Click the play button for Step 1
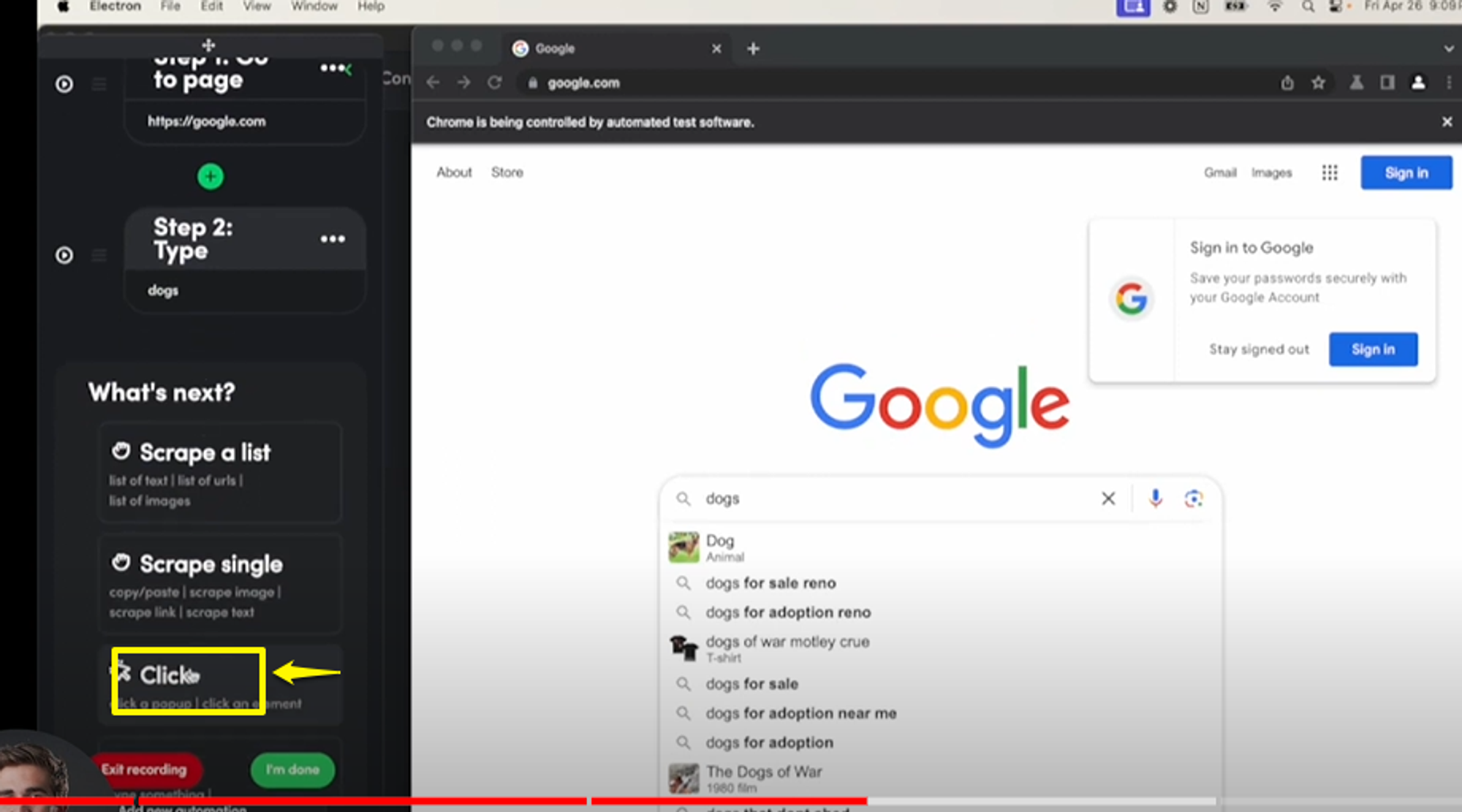 click(63, 84)
